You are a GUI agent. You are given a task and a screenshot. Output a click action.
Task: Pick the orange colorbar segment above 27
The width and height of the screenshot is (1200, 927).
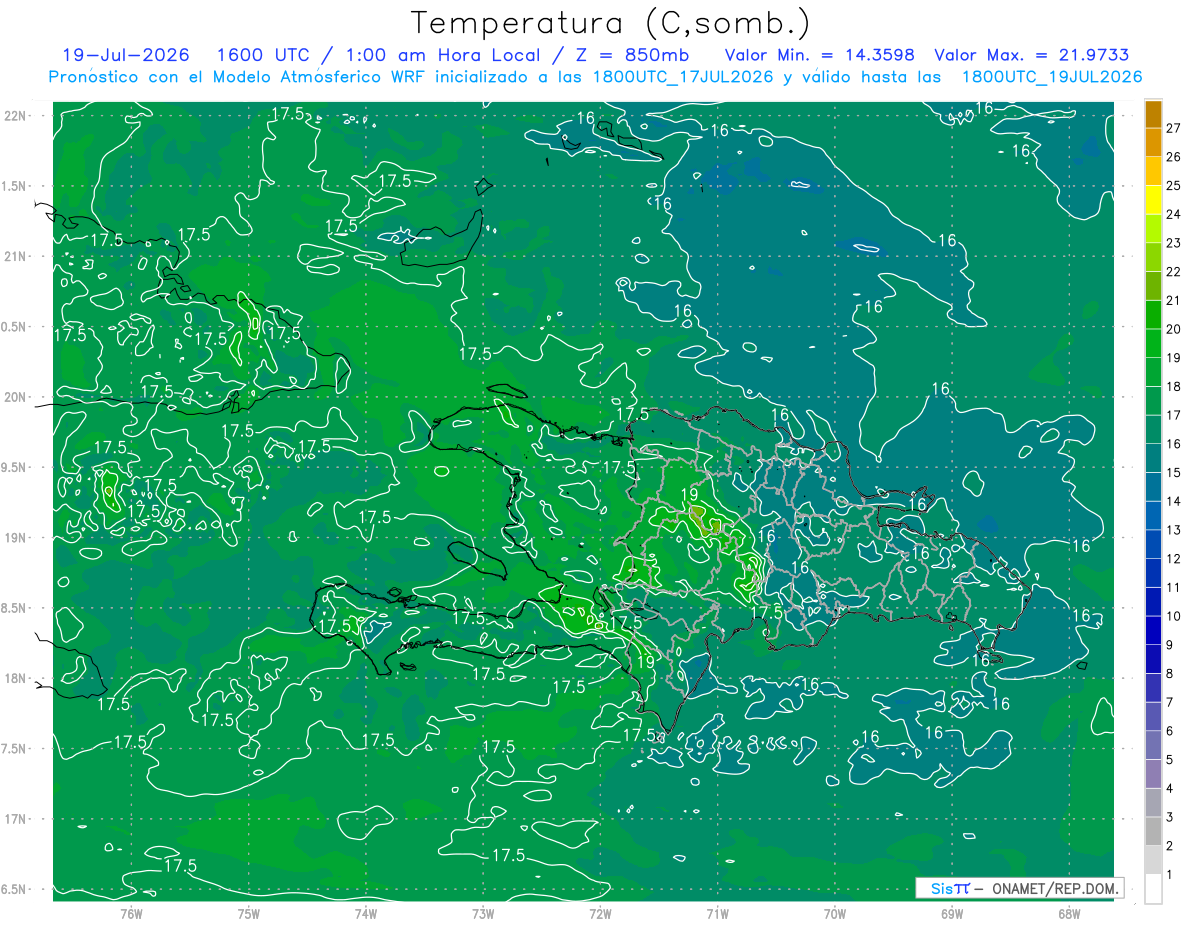tap(1153, 114)
